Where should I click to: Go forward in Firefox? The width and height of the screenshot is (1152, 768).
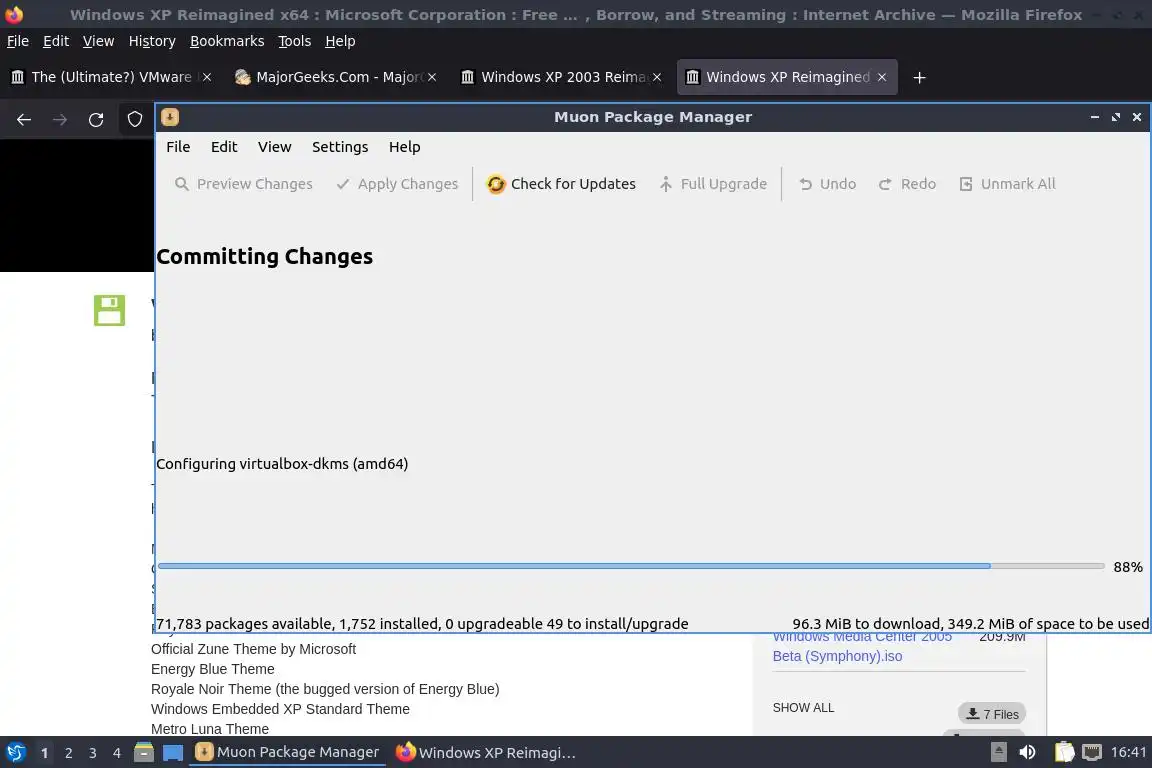point(60,120)
